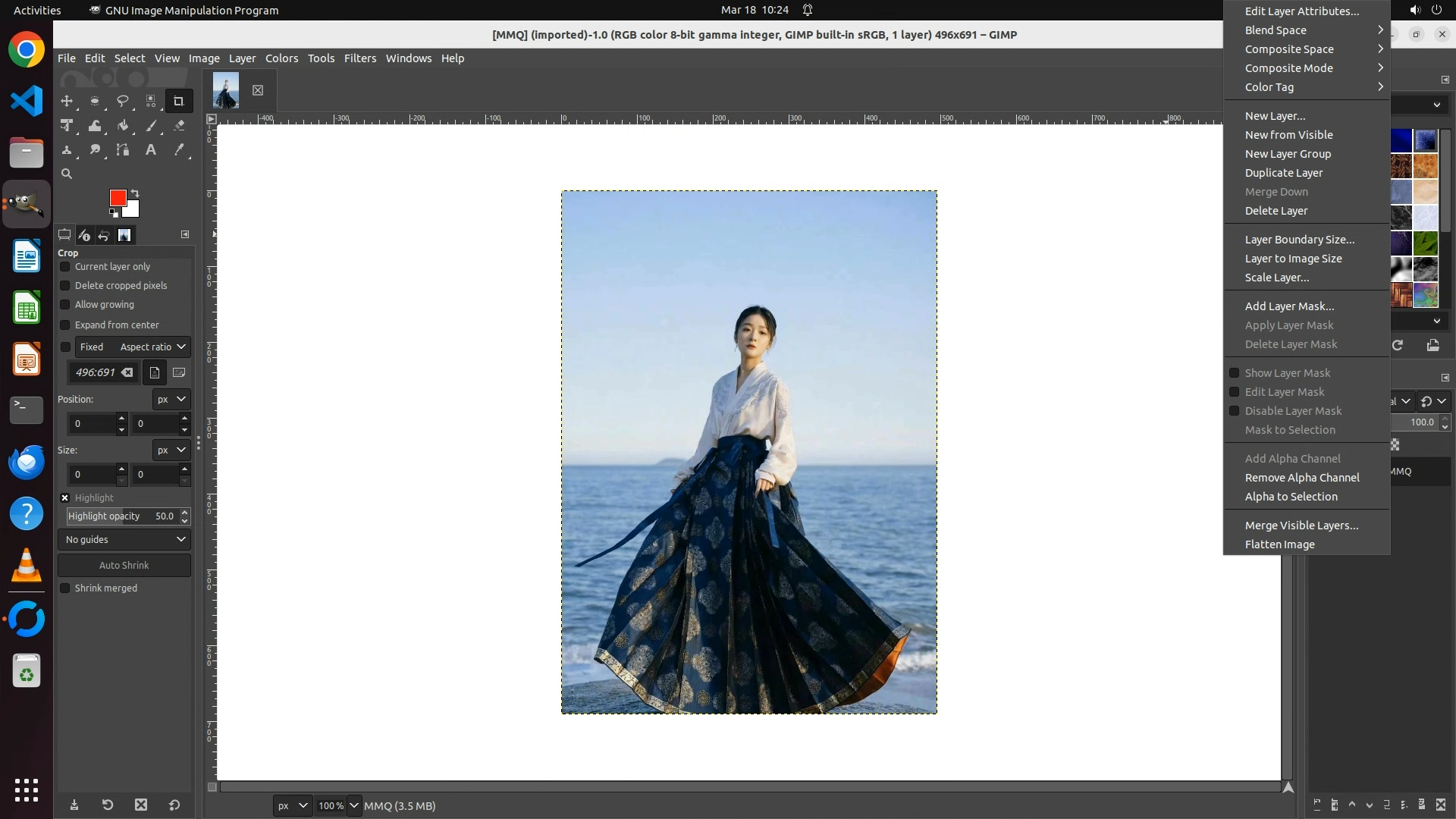
Task: Open Fixed Aspect ratio dropdown
Action: pyautogui.click(x=152, y=347)
